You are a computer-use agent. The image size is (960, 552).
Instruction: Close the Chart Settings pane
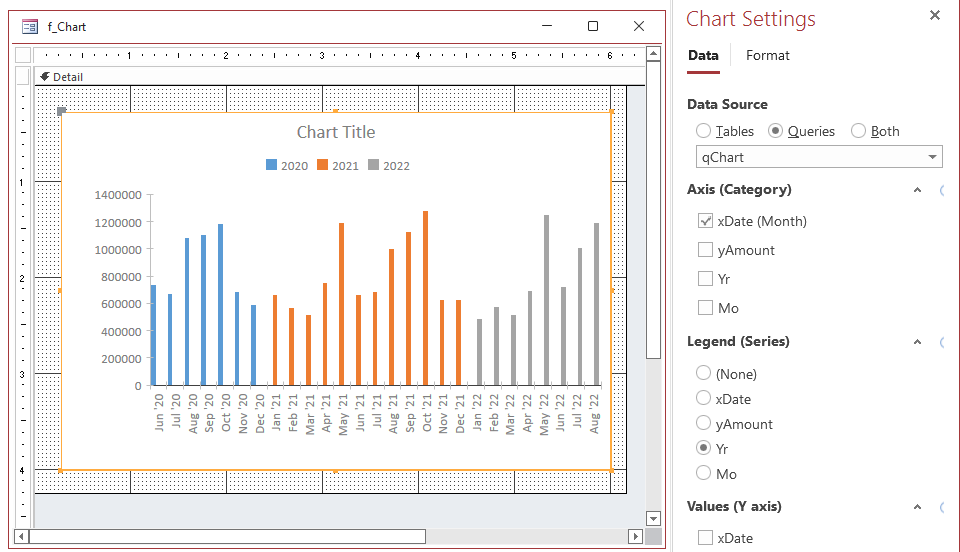click(935, 15)
